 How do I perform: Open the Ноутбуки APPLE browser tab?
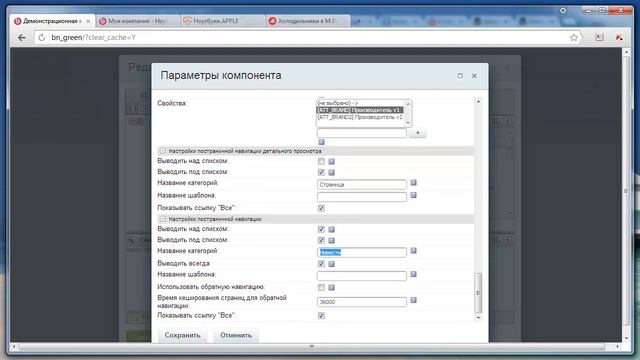click(222, 21)
